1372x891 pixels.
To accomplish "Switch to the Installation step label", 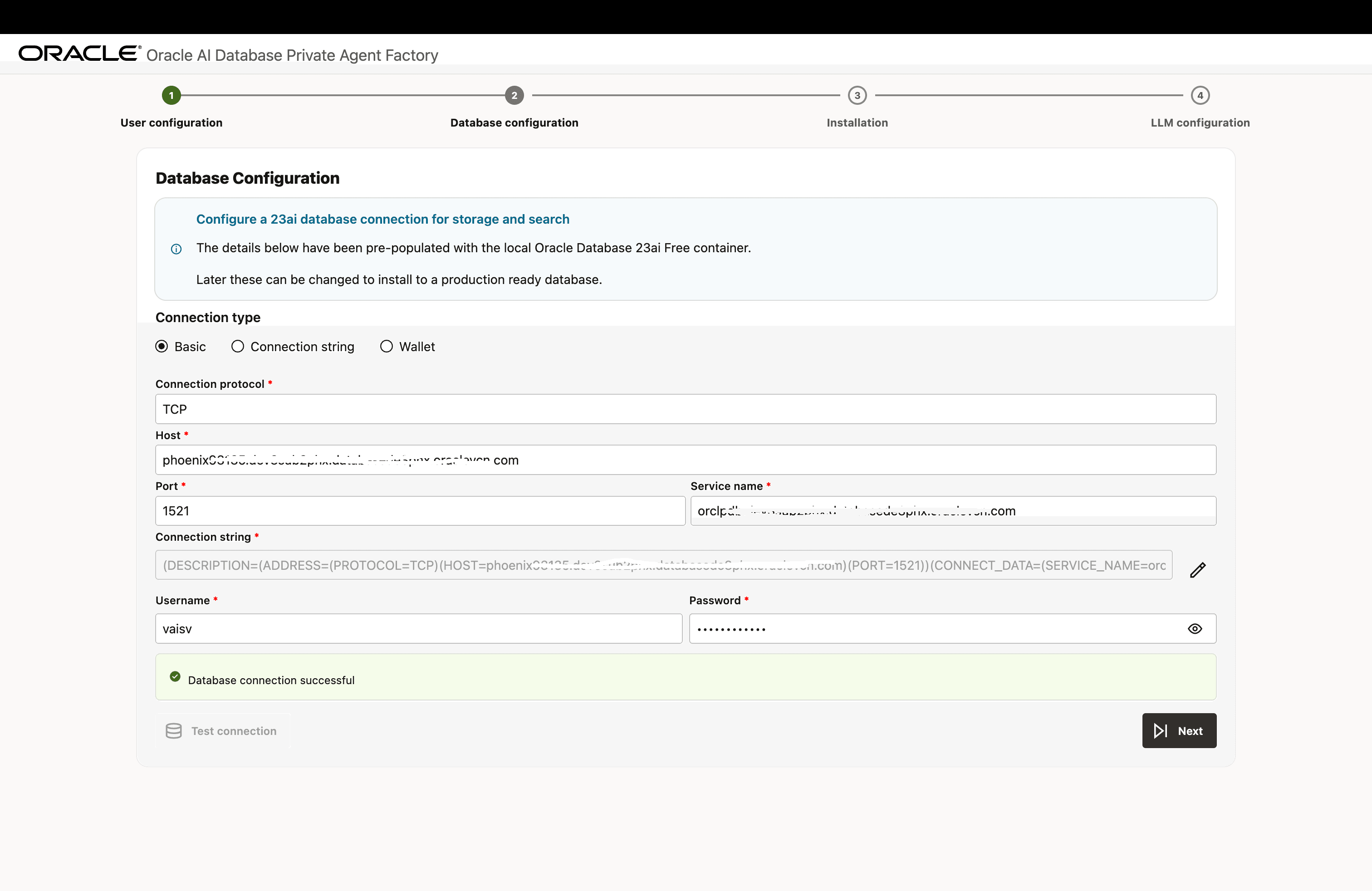I will [857, 123].
